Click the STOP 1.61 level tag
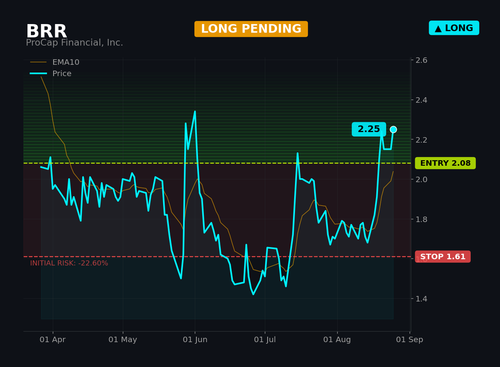The image size is (500, 367). click(x=443, y=257)
